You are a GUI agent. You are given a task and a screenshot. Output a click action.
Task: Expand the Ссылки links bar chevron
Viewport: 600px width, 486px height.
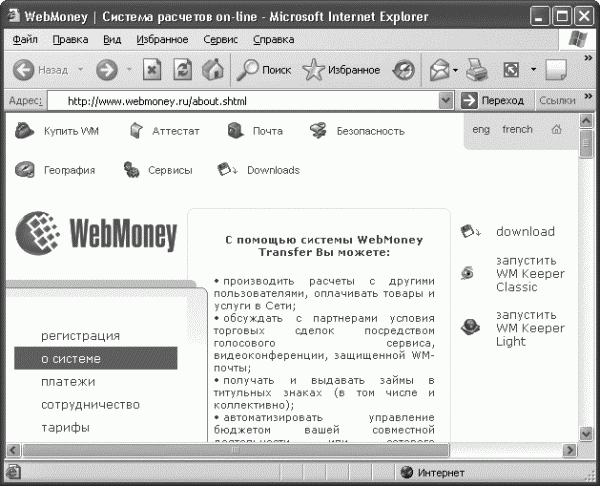[x=588, y=96]
